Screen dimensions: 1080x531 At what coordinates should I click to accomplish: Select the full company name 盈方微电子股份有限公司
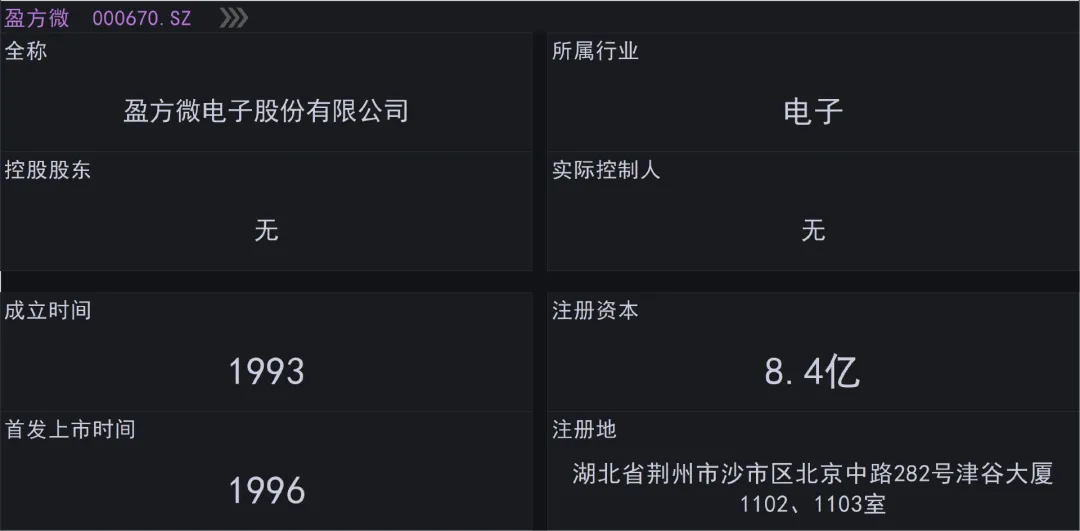[266, 110]
